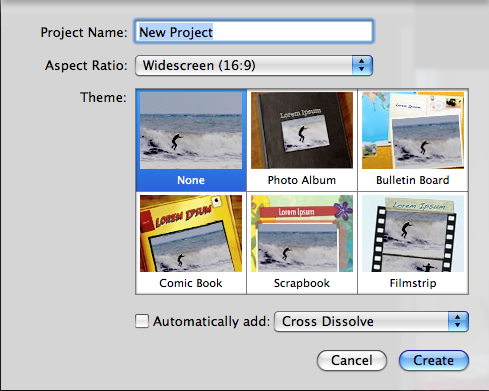489x391 pixels.
Task: Click the Cancel button
Action: [352, 360]
